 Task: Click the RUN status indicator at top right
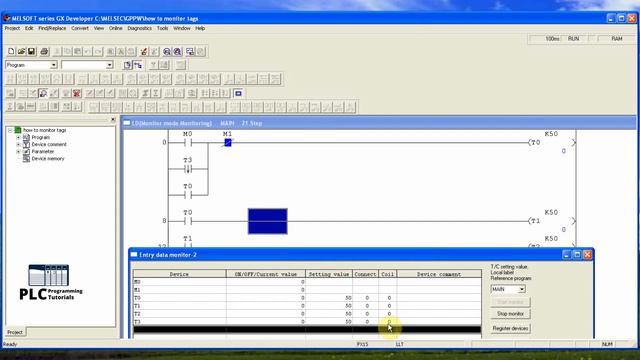[573, 39]
